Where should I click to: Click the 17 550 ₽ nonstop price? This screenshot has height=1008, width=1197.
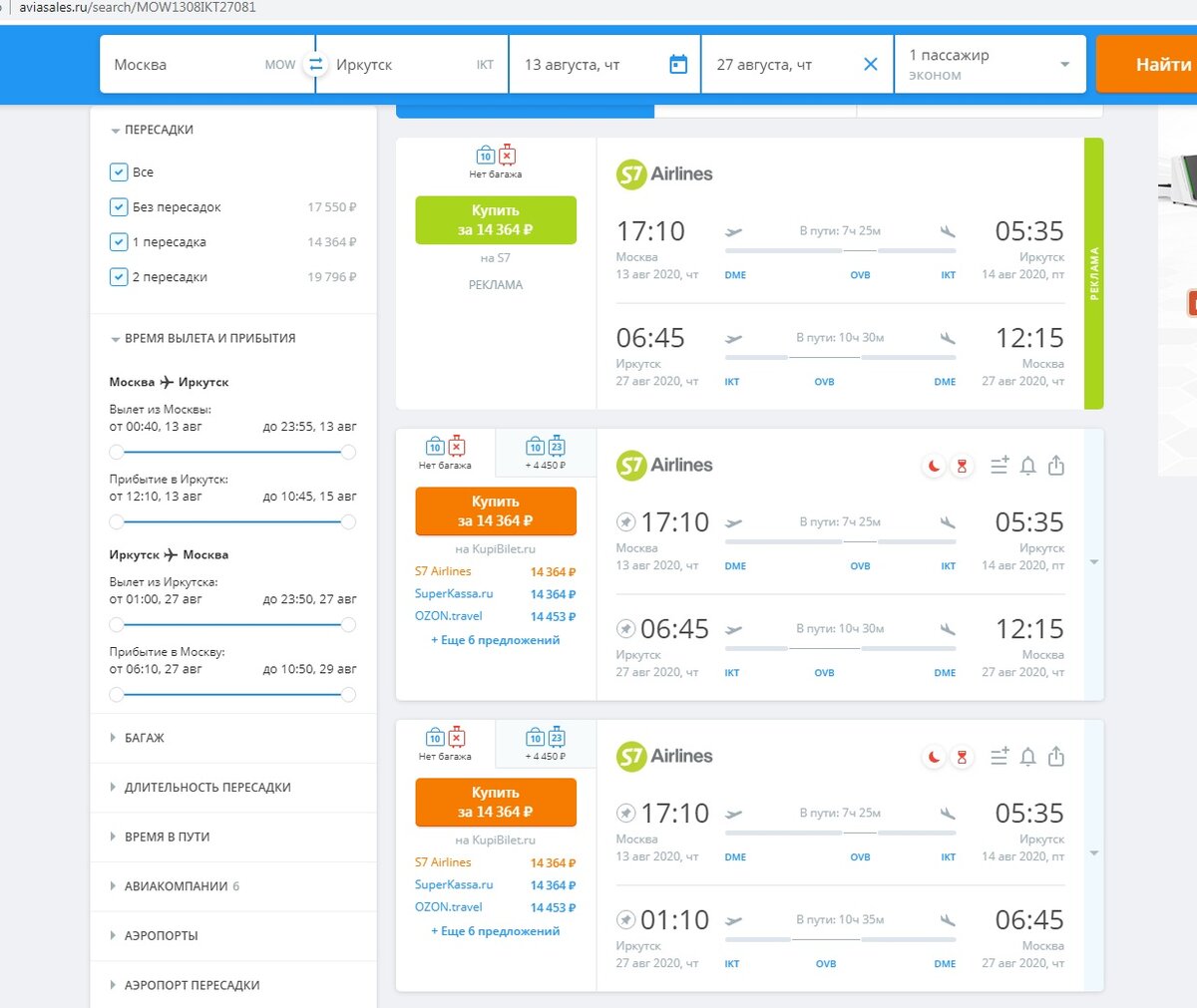point(332,207)
